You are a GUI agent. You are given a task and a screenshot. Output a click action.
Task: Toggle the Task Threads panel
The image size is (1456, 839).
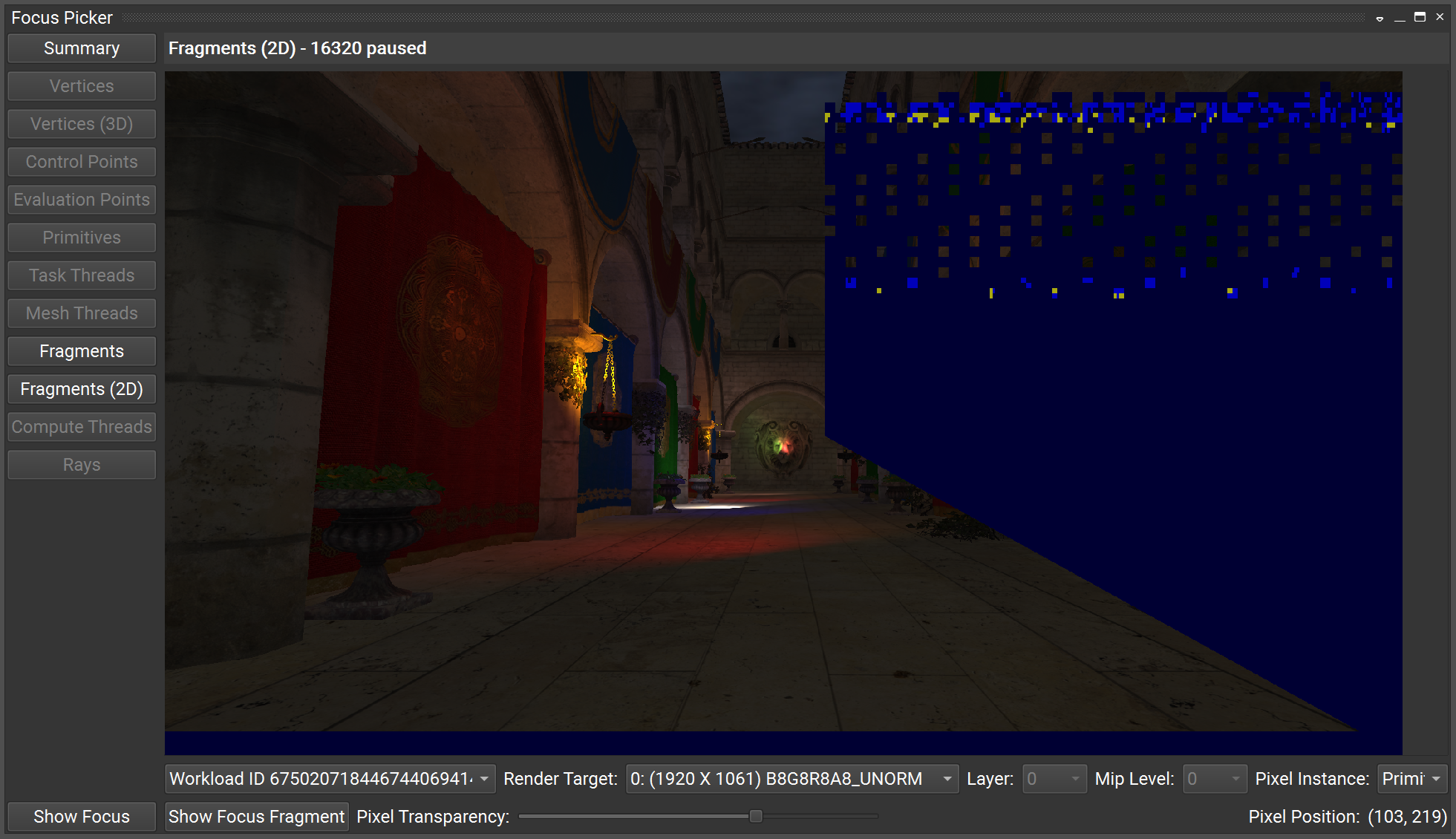tap(82, 275)
